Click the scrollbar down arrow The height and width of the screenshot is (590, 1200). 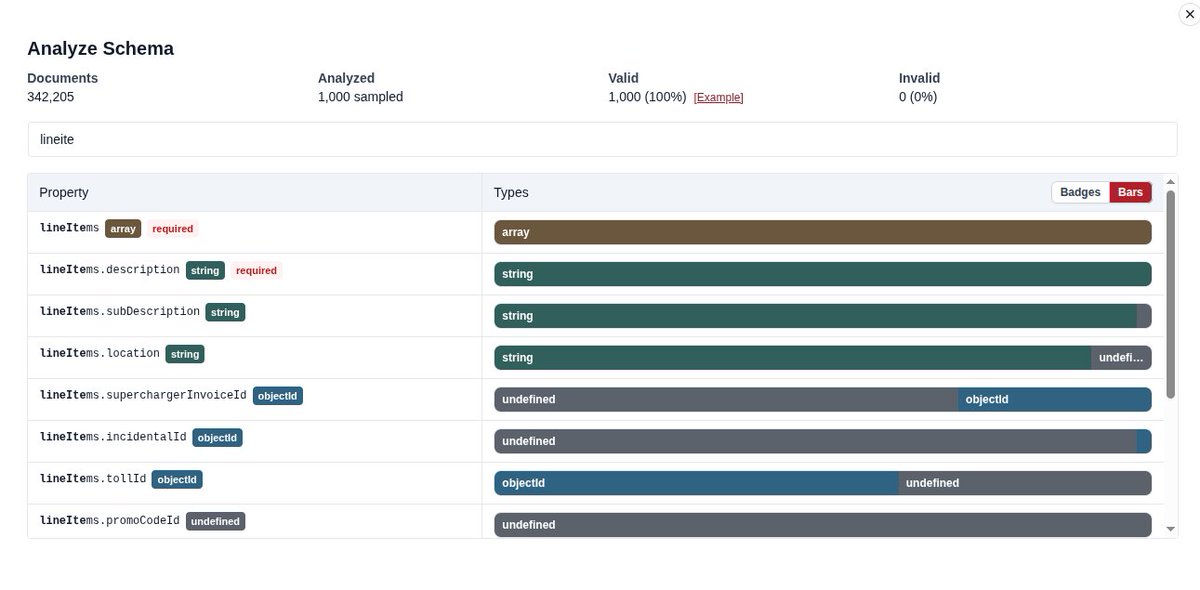coord(1171,528)
